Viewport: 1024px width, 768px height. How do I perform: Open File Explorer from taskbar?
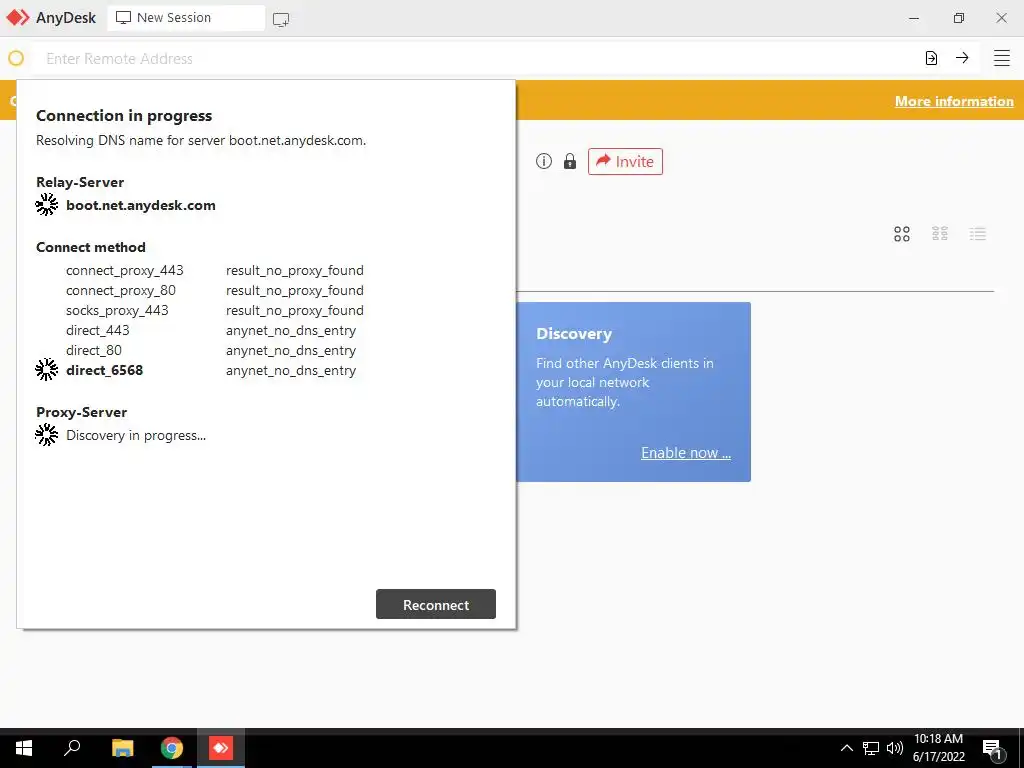(x=122, y=748)
